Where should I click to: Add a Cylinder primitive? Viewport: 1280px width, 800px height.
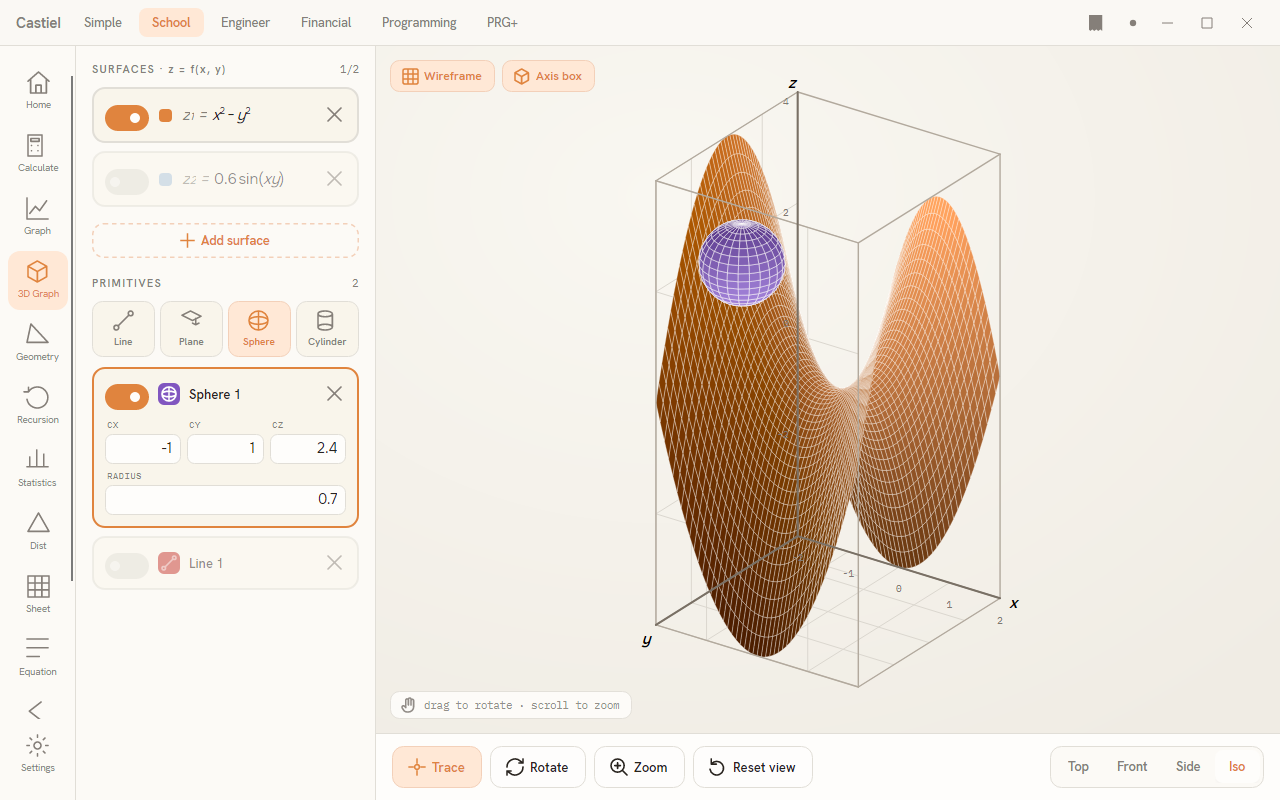327,329
